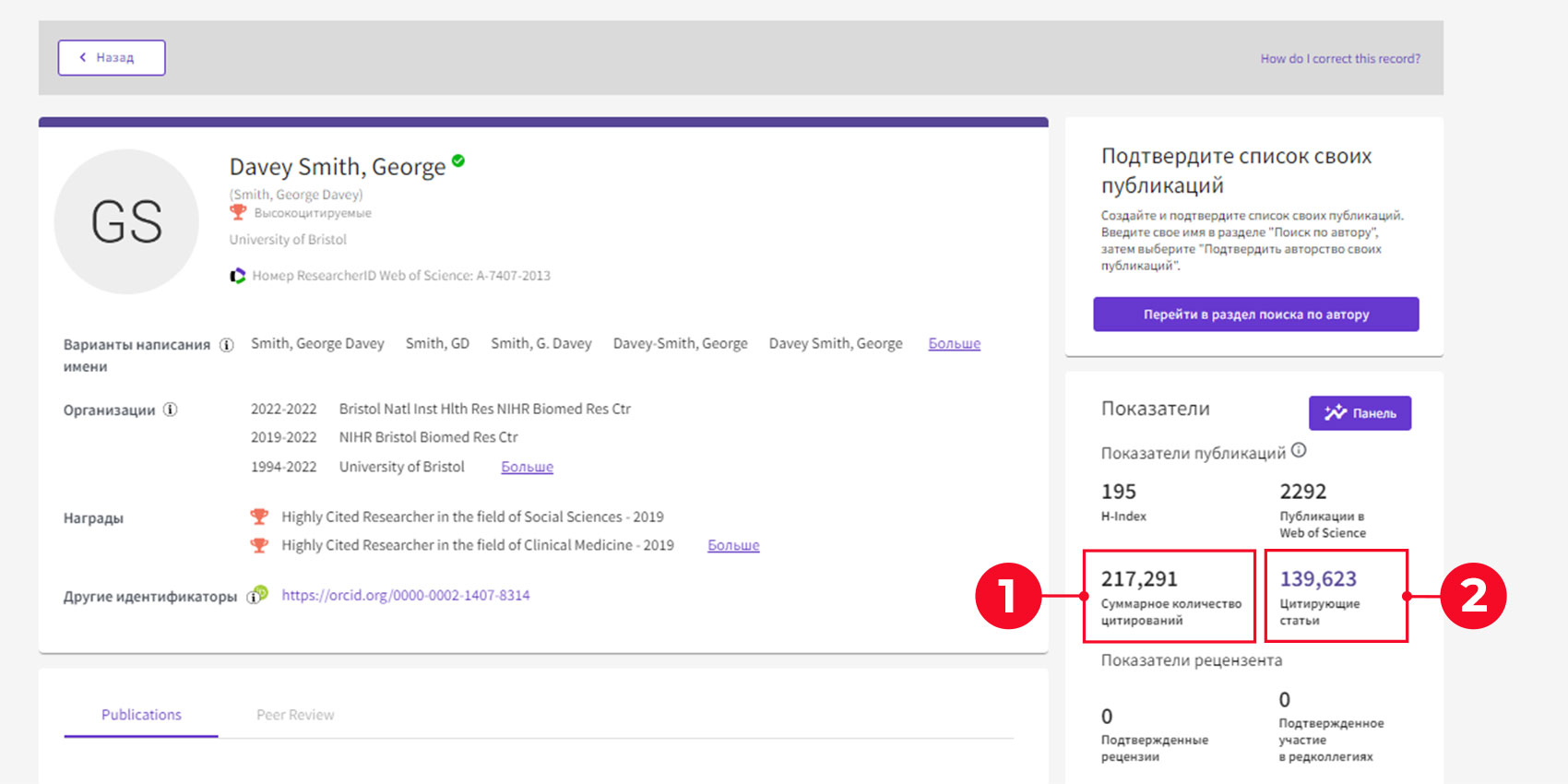The height and width of the screenshot is (784, 1568).
Task: Click info icon next to name variants label
Action: (226, 345)
